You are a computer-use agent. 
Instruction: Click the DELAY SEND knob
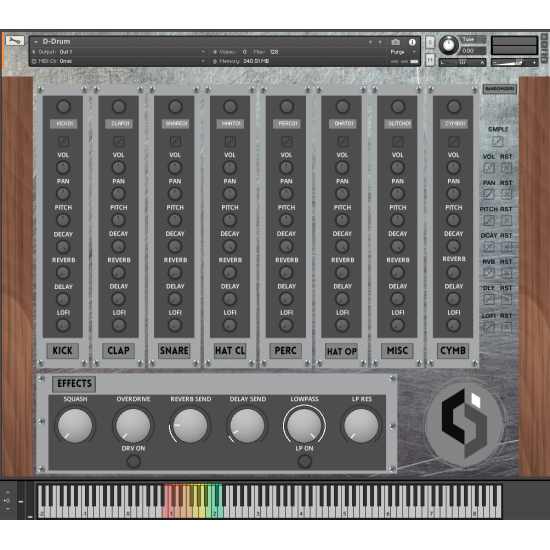click(247, 425)
